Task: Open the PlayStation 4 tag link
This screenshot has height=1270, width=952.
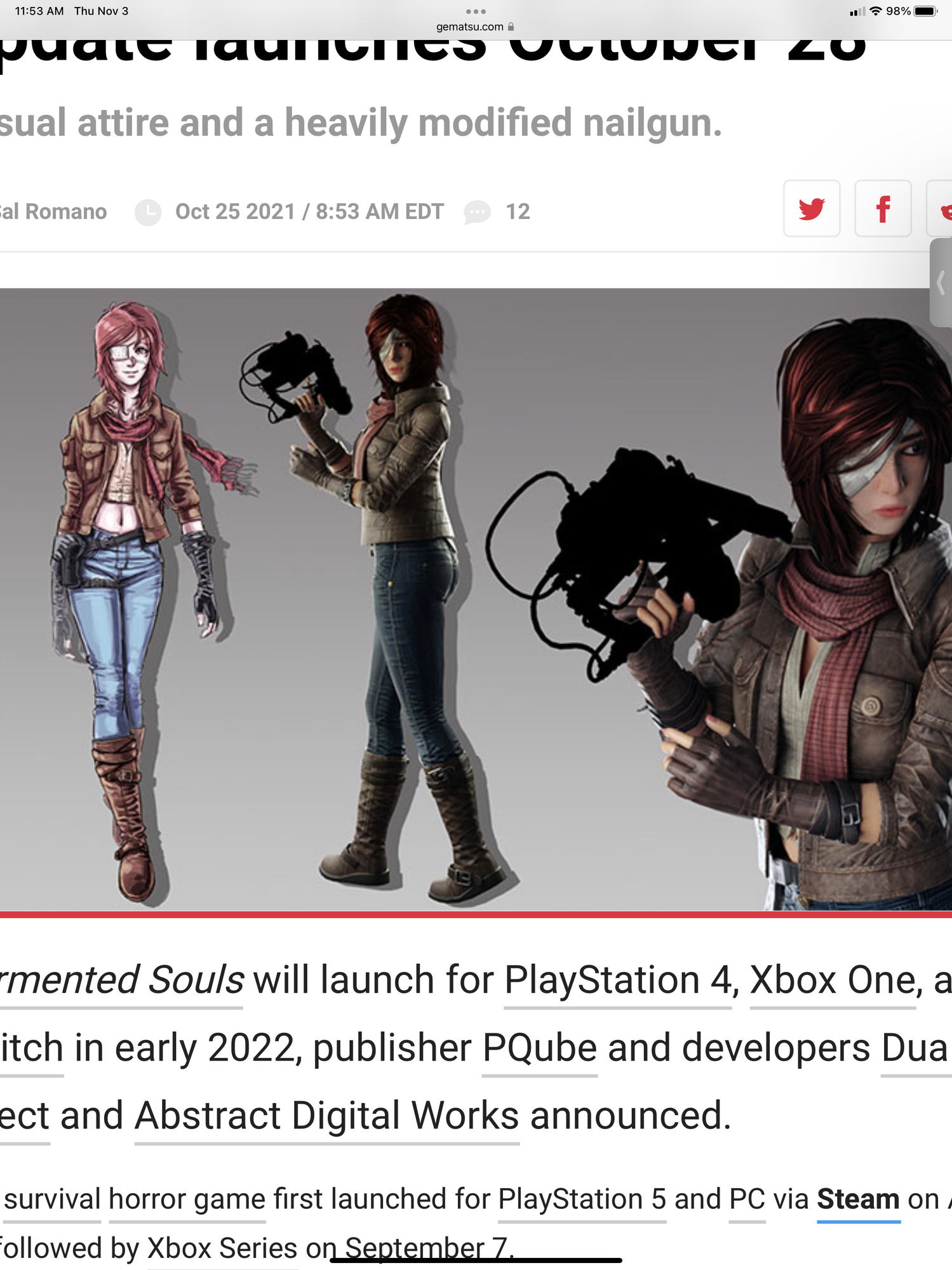Action: (x=618, y=980)
